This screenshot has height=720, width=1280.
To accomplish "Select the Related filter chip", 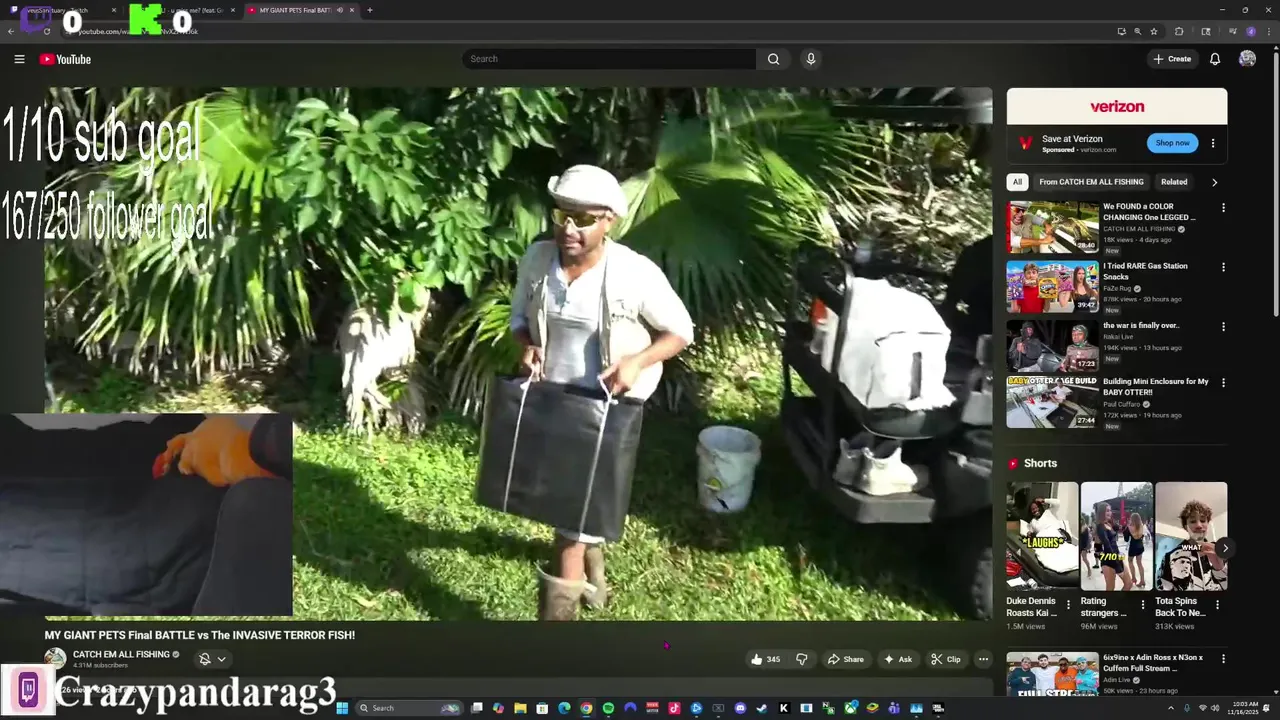I will tap(1174, 182).
